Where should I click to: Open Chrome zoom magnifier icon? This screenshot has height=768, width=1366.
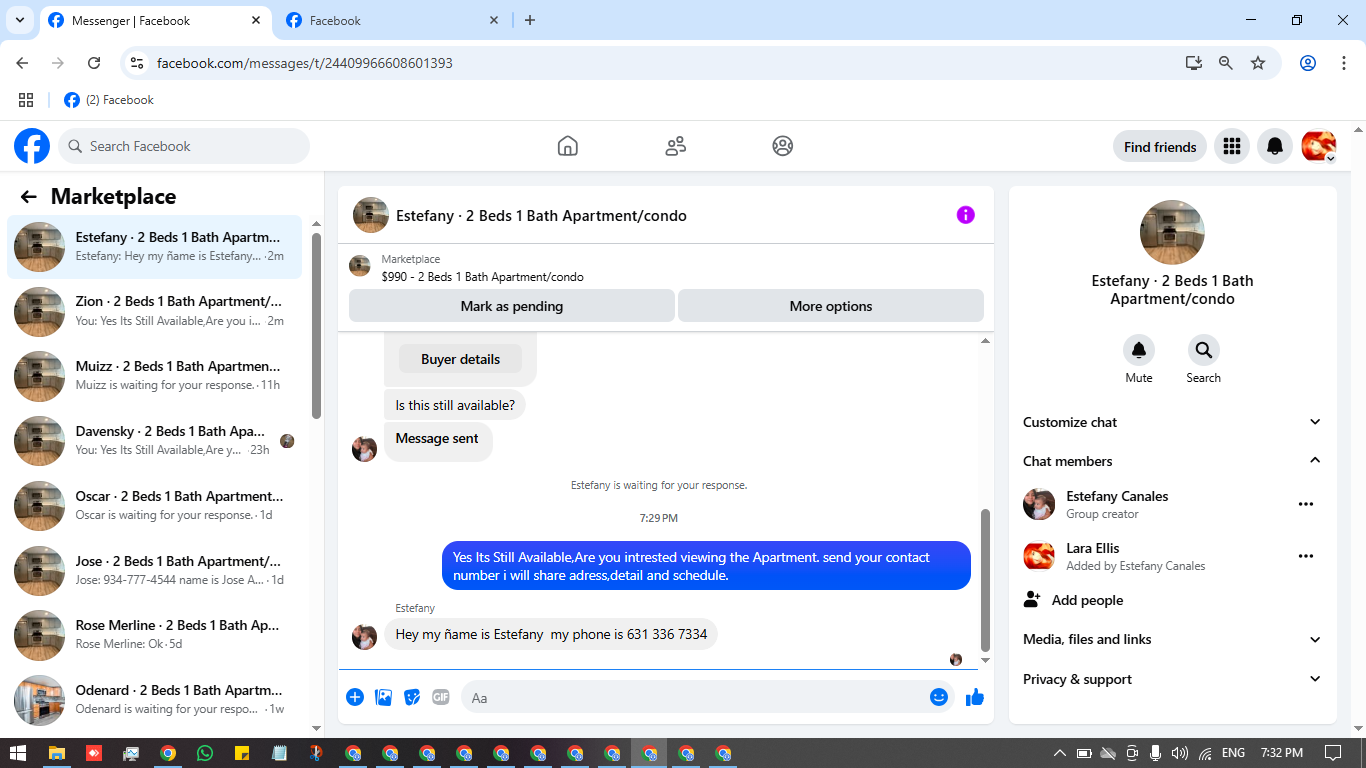coord(1226,63)
